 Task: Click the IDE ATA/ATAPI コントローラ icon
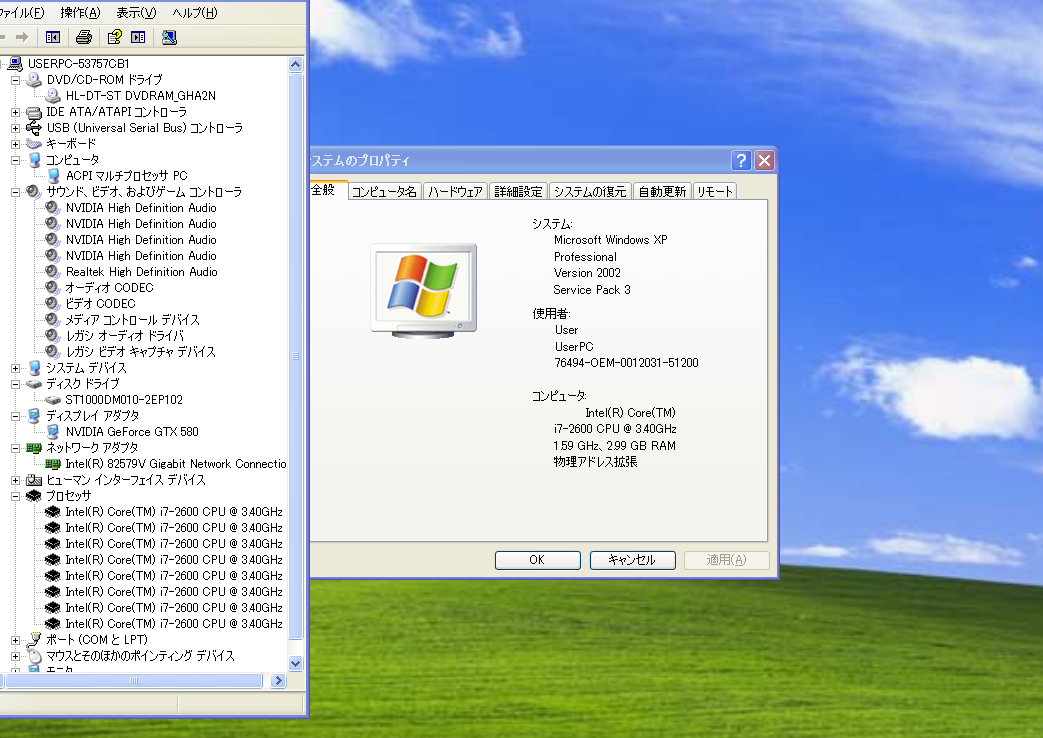[x=34, y=112]
